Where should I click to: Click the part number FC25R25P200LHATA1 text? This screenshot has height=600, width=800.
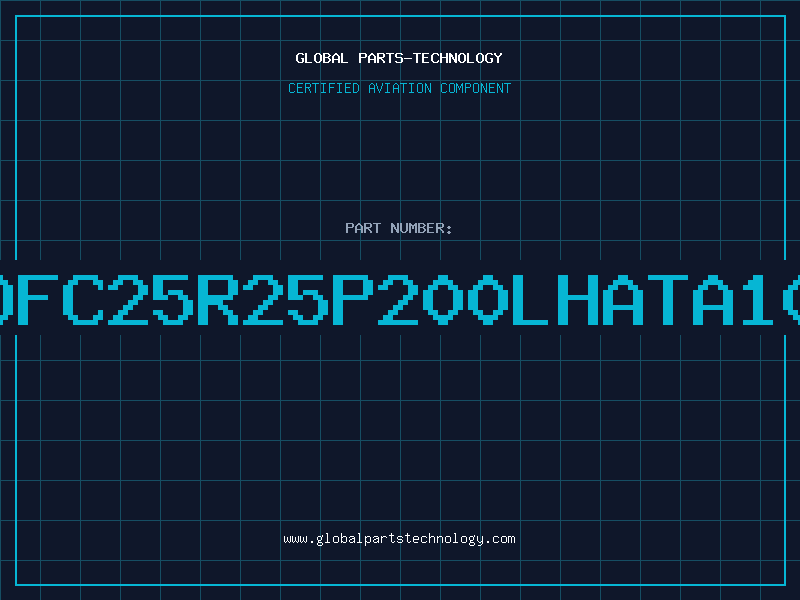point(400,300)
